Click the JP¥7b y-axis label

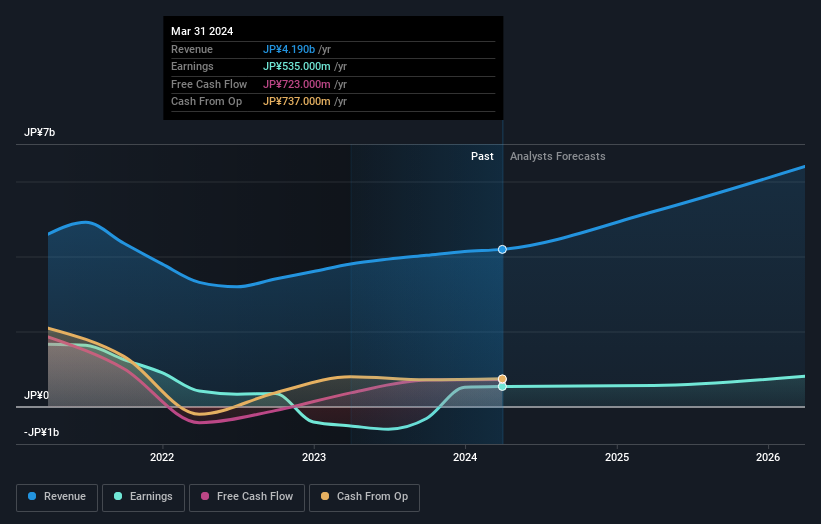(x=39, y=132)
